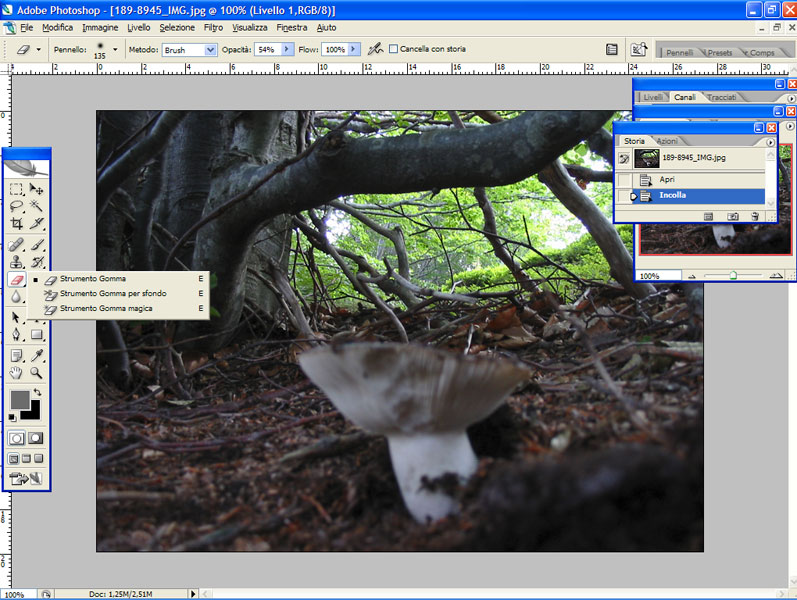This screenshot has width=797, height=600.
Task: Choose Strumento Gomma per sfondo from flyout
Action: (x=118, y=293)
